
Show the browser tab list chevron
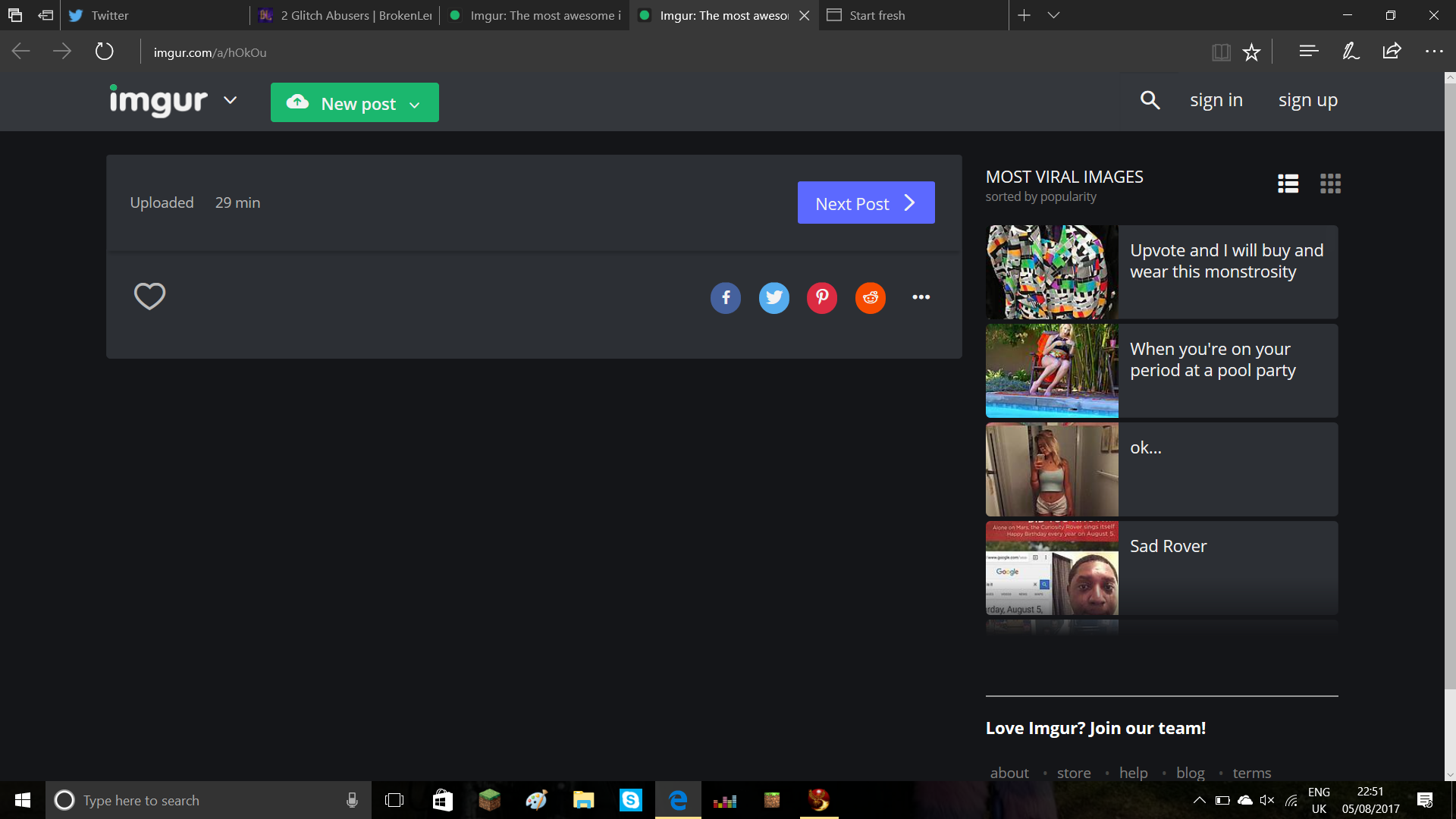pyautogui.click(x=1053, y=15)
